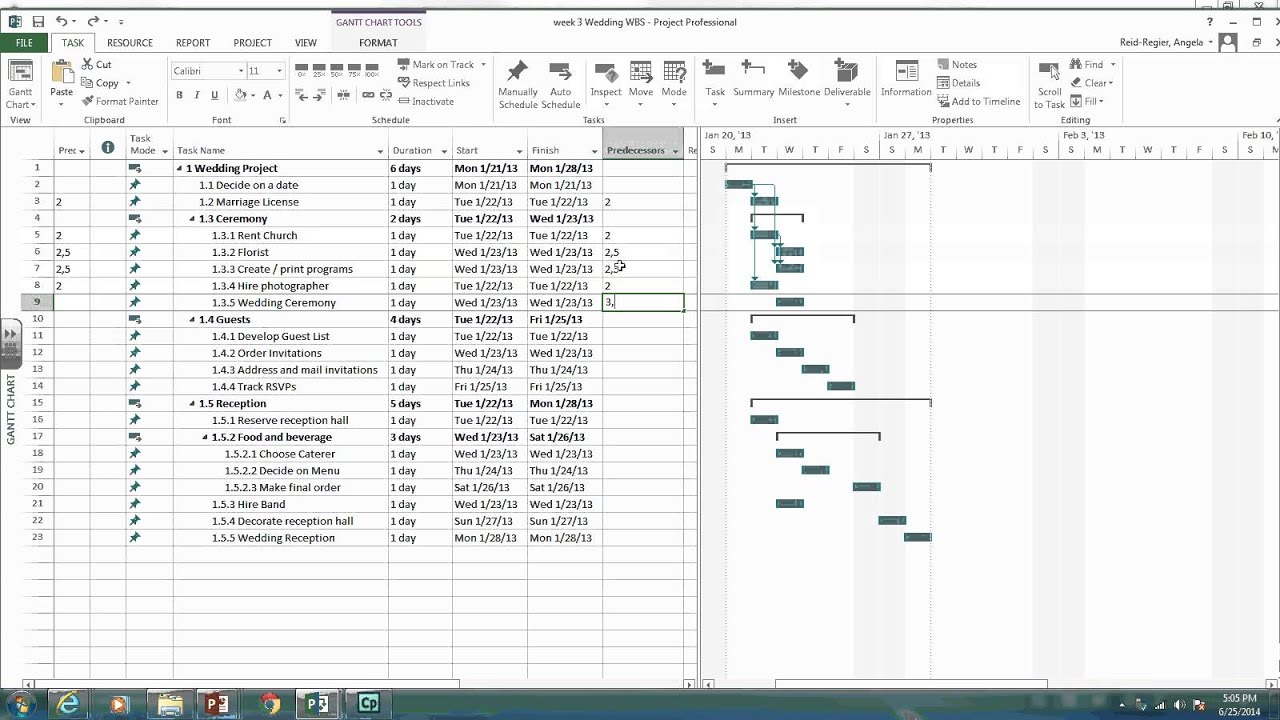The height and width of the screenshot is (720, 1280).
Task: Cut the selected content
Action: coord(97,64)
